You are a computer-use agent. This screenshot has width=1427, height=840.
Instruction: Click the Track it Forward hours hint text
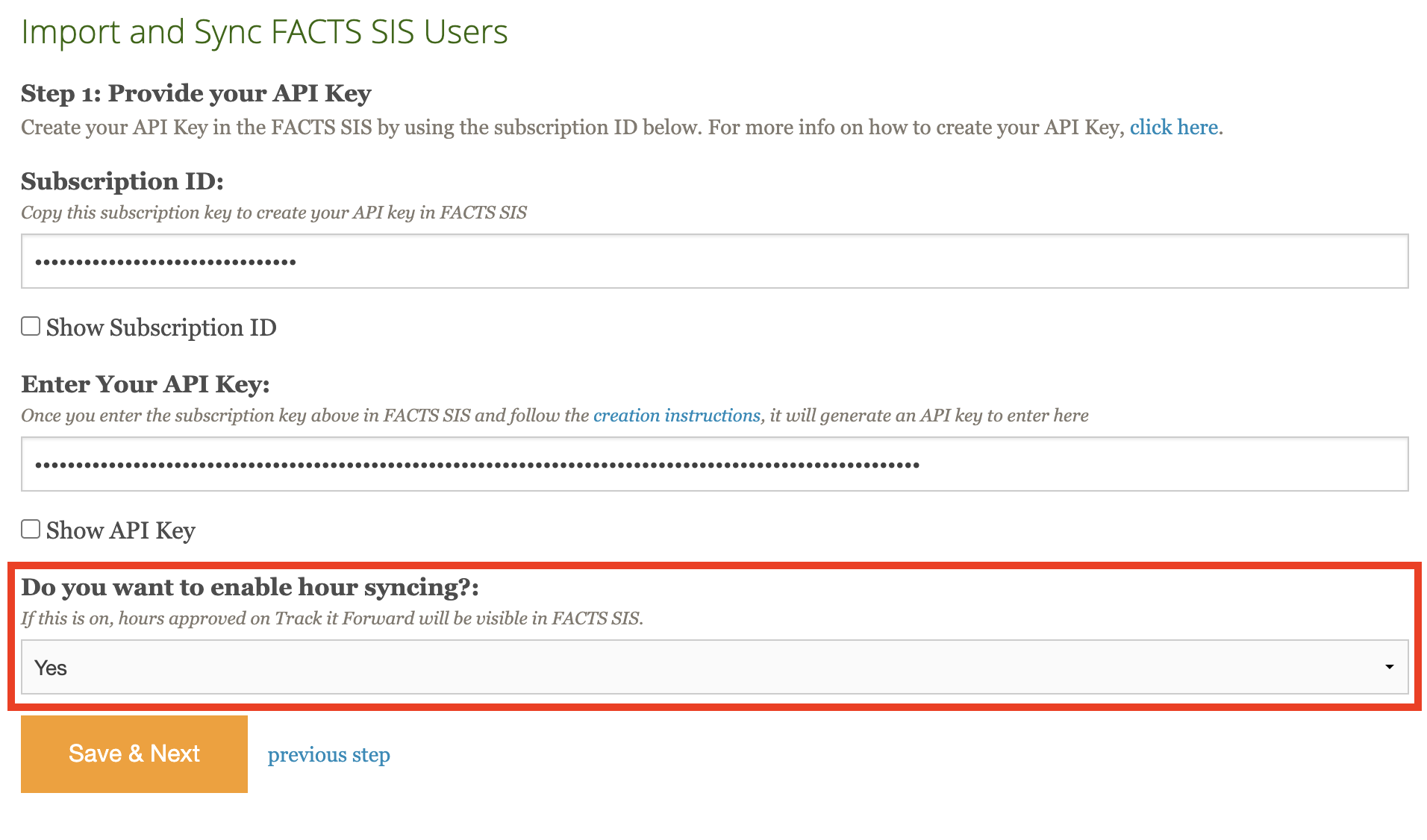pos(332,618)
